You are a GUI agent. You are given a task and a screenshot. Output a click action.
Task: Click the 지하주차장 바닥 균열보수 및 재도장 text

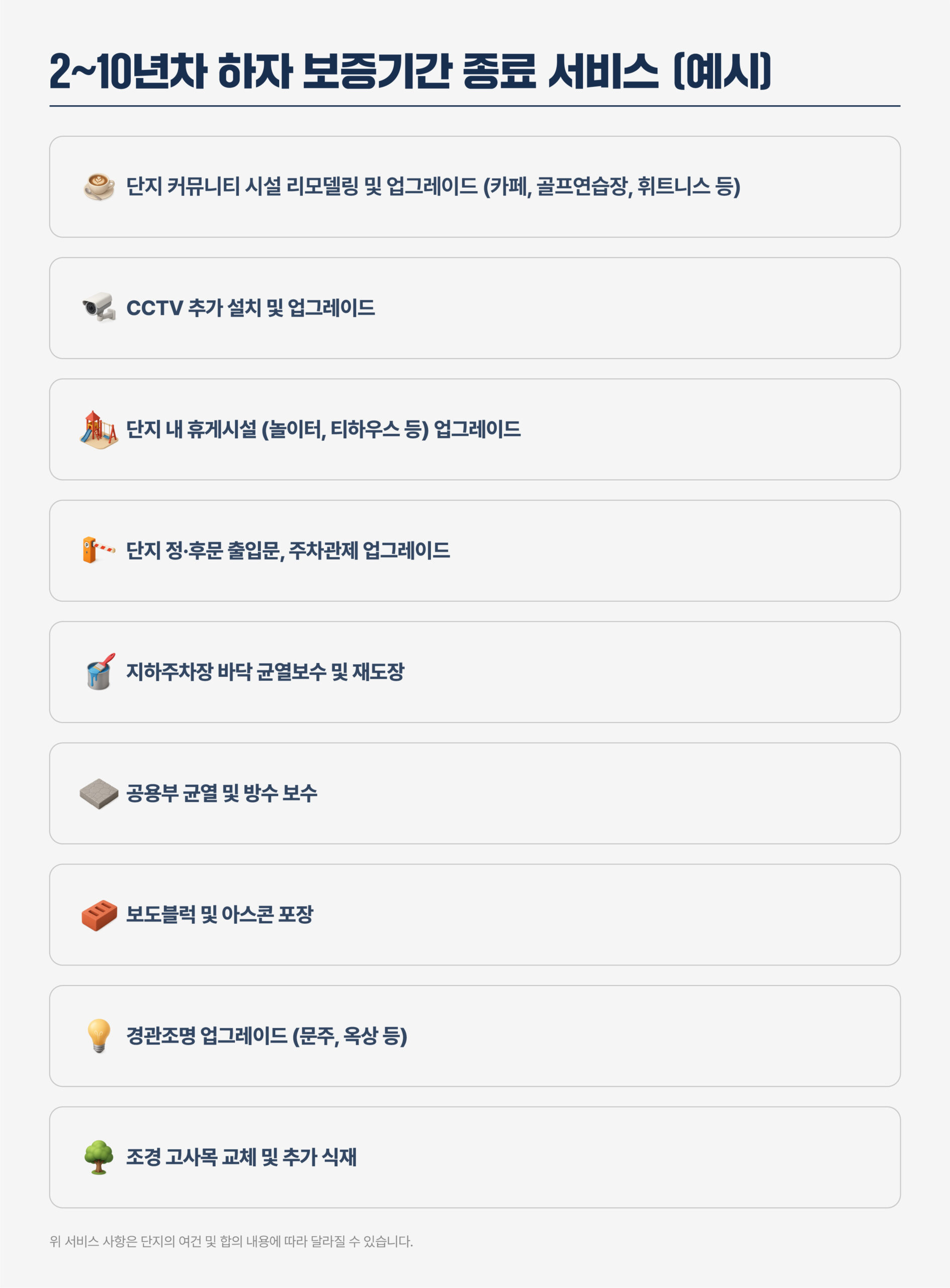(265, 672)
